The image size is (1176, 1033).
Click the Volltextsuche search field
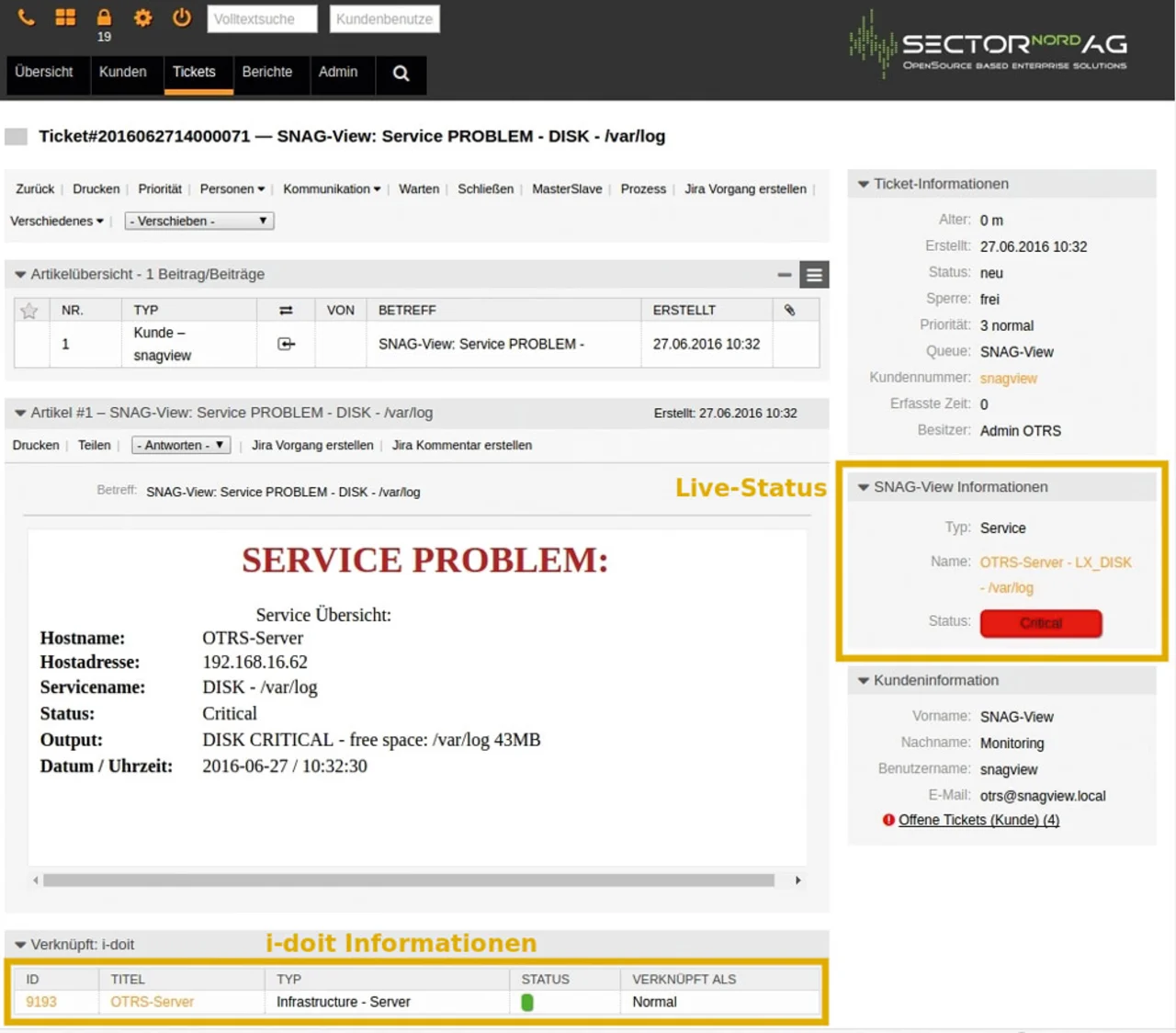262,19
